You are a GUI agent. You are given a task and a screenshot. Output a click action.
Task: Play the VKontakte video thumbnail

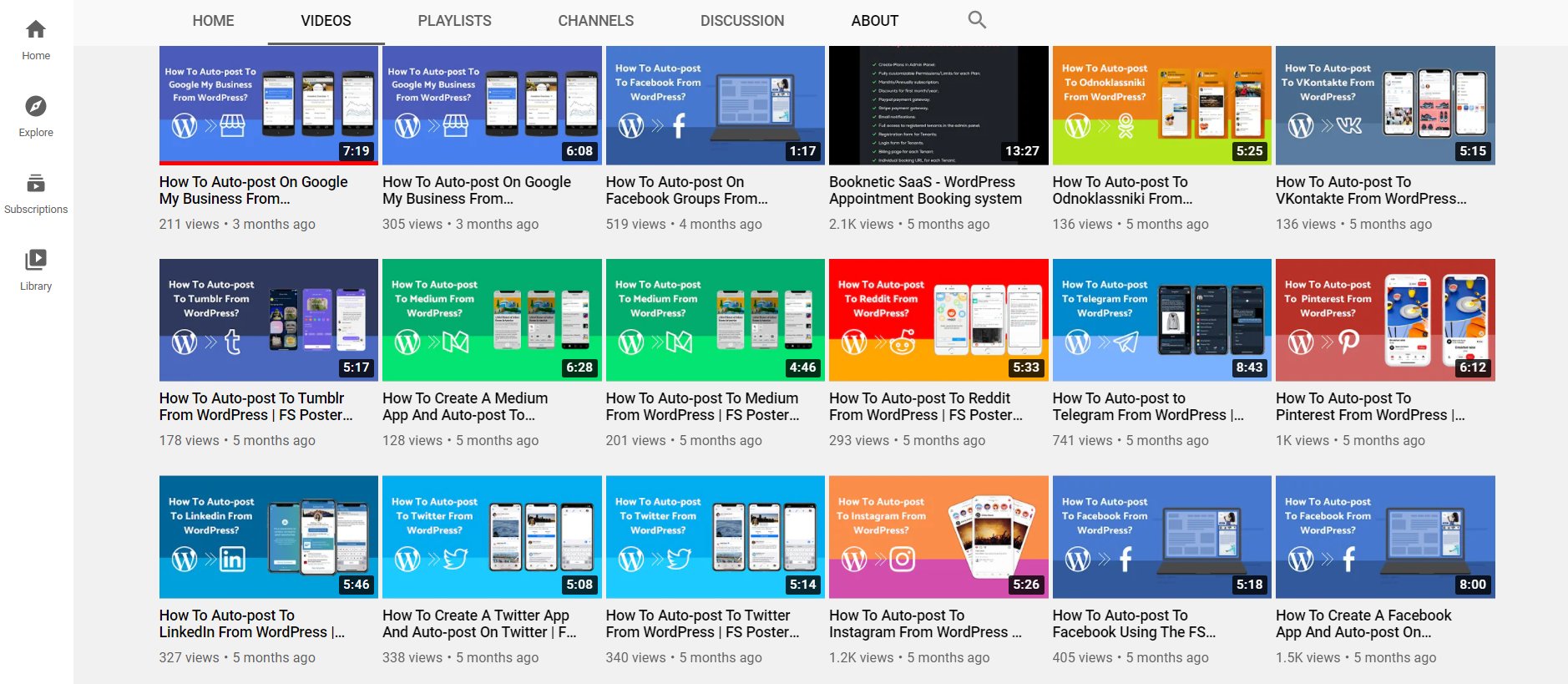coord(1385,105)
